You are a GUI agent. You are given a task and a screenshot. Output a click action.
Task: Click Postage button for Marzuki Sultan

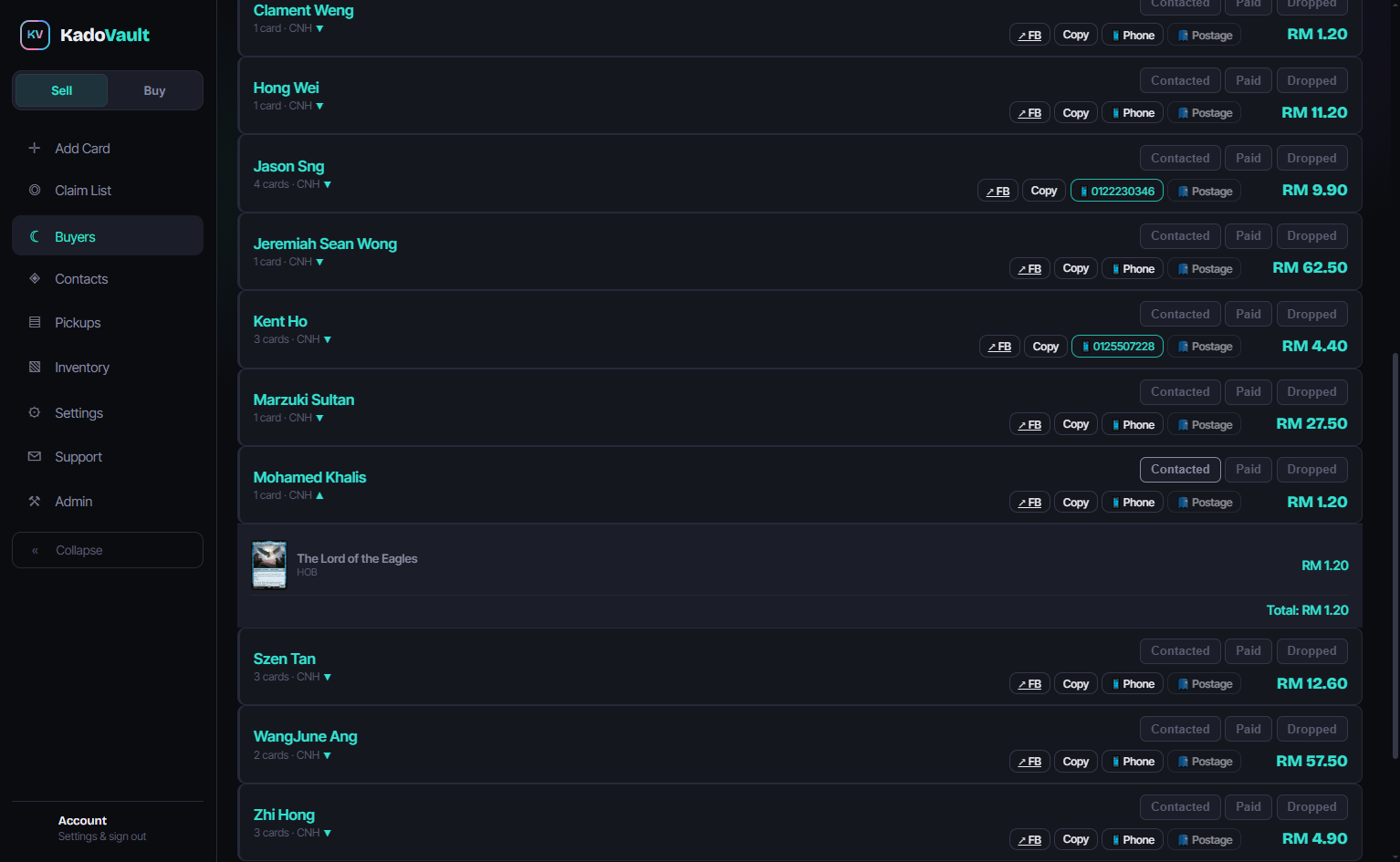pyautogui.click(x=1205, y=425)
